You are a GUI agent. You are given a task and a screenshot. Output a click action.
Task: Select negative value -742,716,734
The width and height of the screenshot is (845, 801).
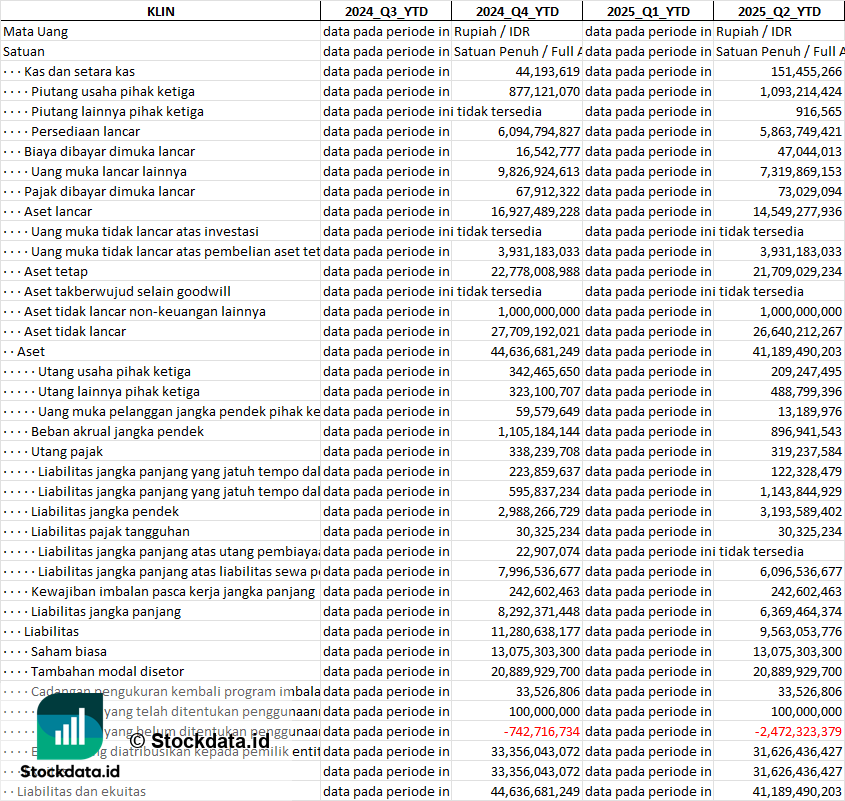(x=542, y=731)
